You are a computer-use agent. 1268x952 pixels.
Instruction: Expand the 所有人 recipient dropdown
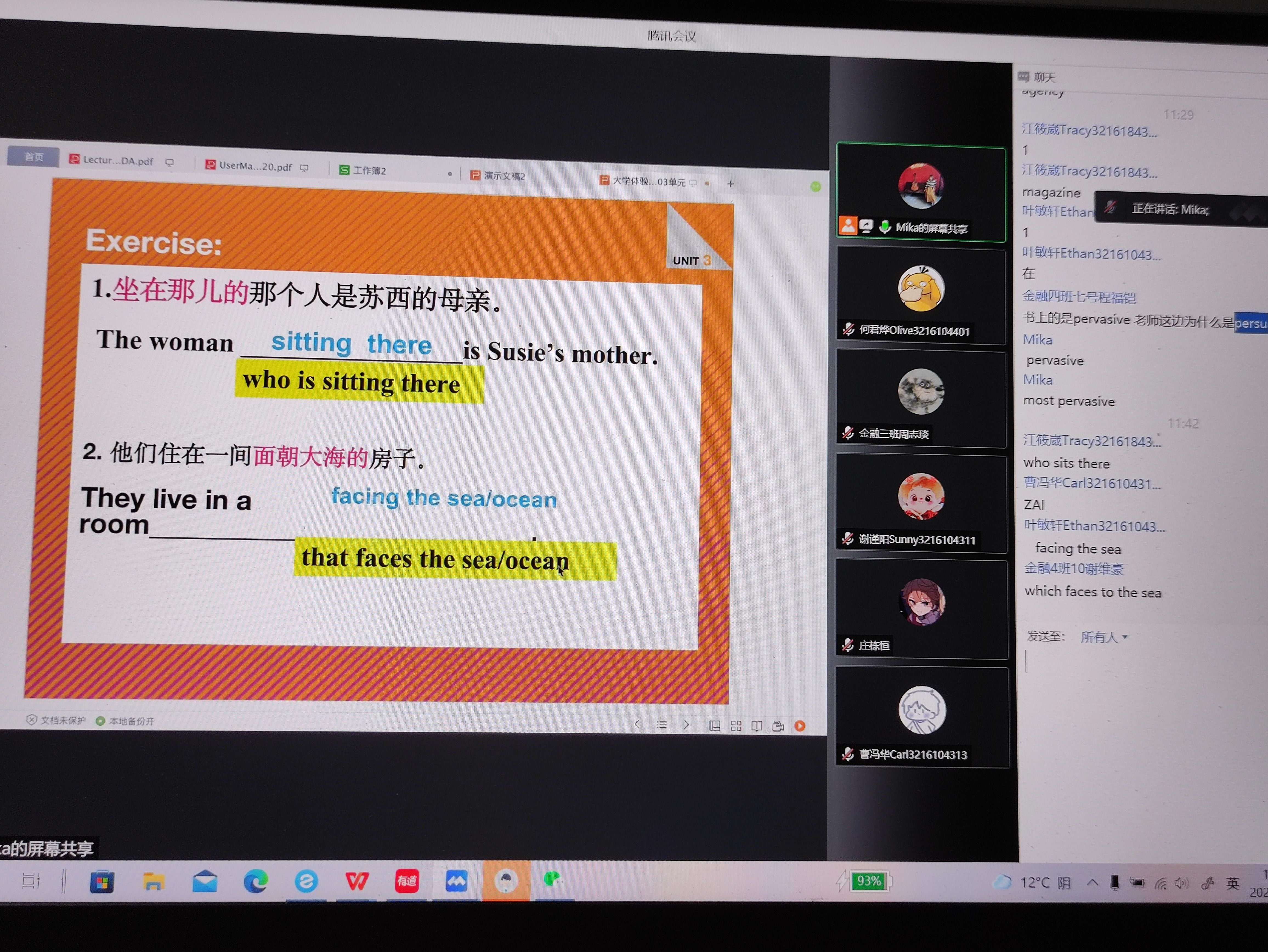tap(1103, 637)
